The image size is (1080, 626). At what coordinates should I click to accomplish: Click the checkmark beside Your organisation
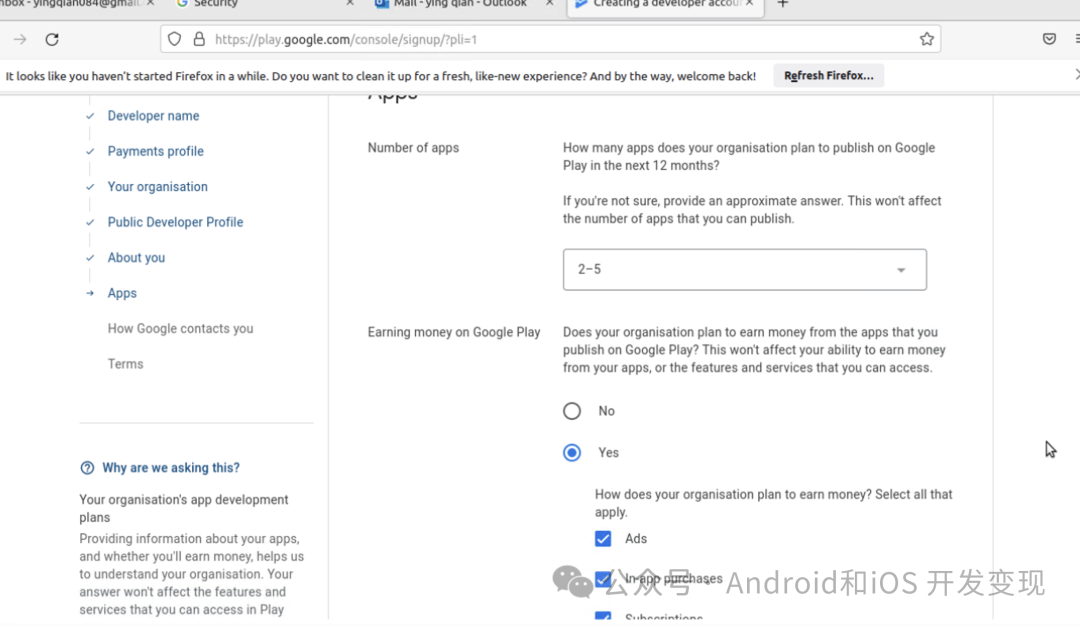point(90,187)
